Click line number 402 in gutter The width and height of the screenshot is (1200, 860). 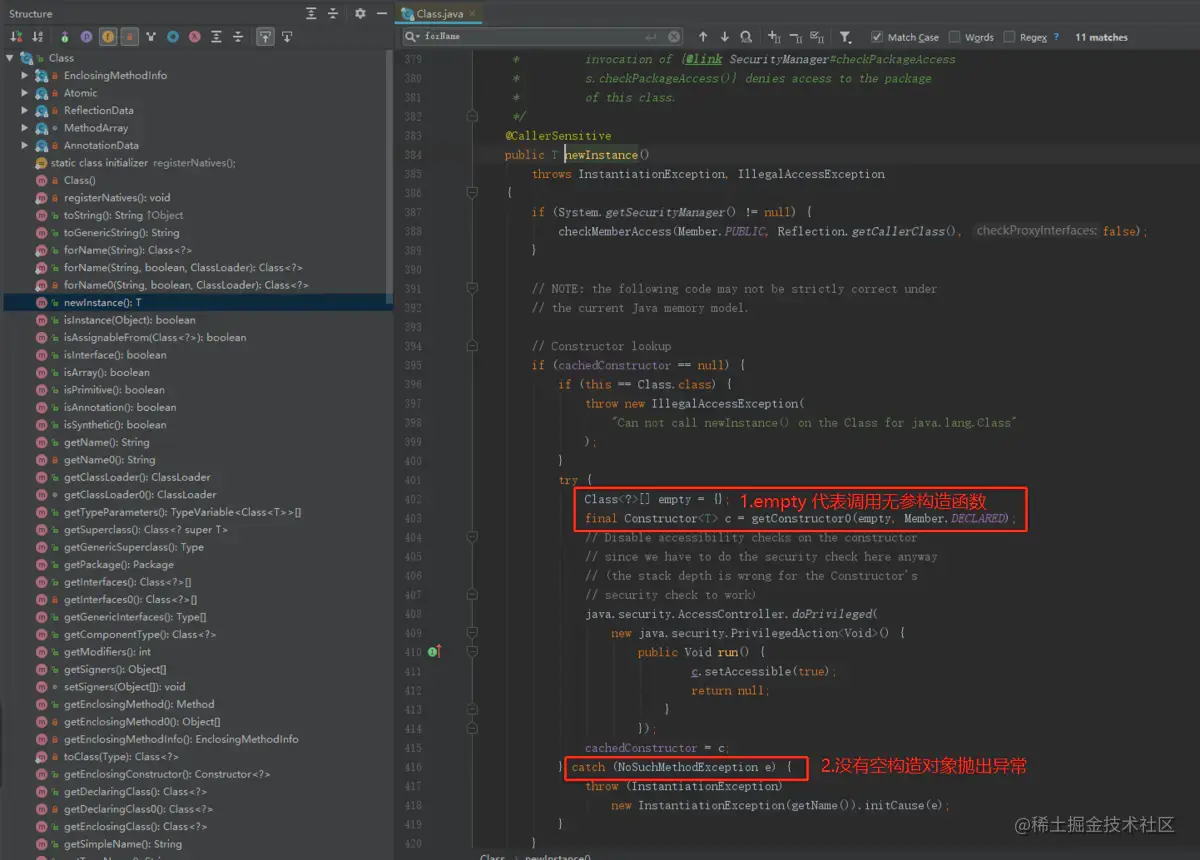tap(413, 499)
